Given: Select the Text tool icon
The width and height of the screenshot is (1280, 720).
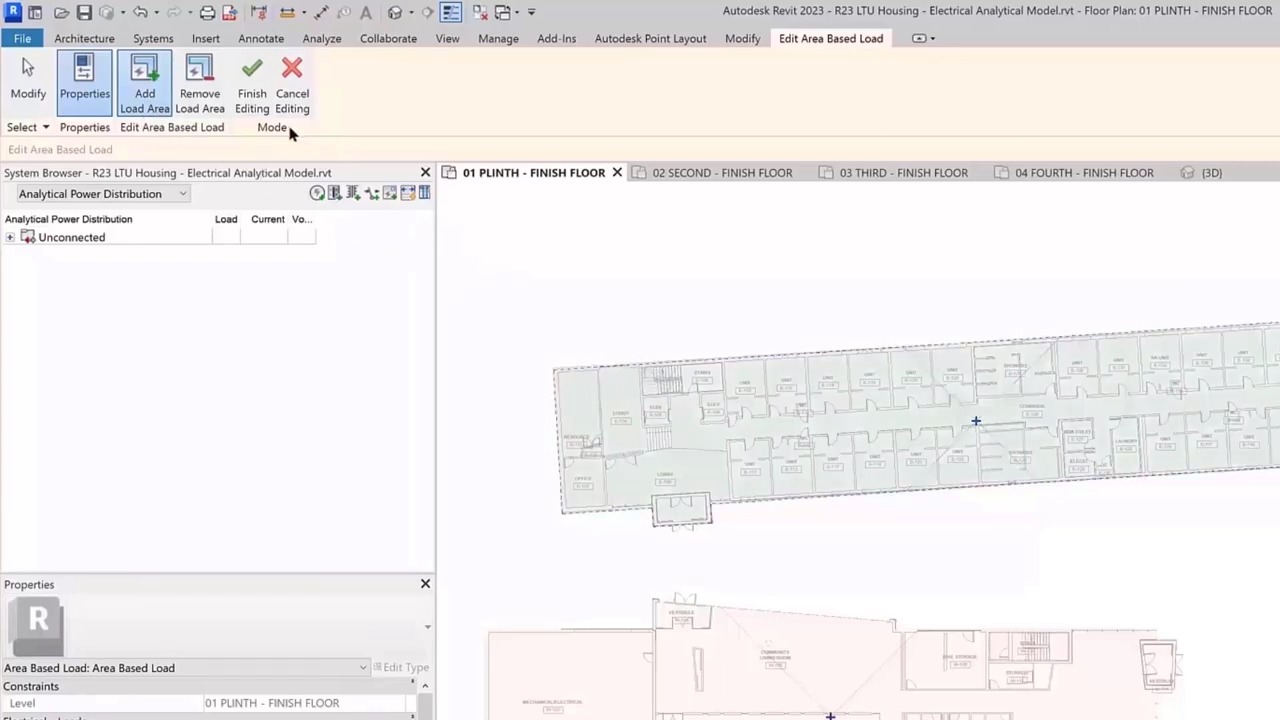Looking at the screenshot, I should pyautogui.click(x=366, y=12).
